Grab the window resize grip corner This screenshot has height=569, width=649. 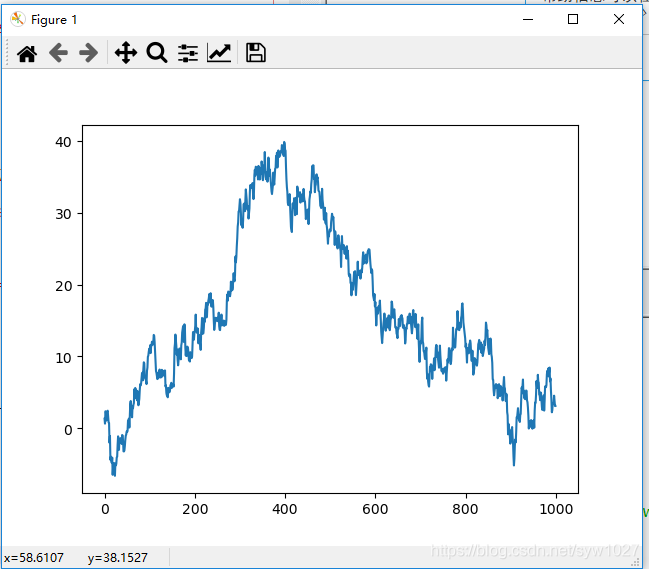636,562
